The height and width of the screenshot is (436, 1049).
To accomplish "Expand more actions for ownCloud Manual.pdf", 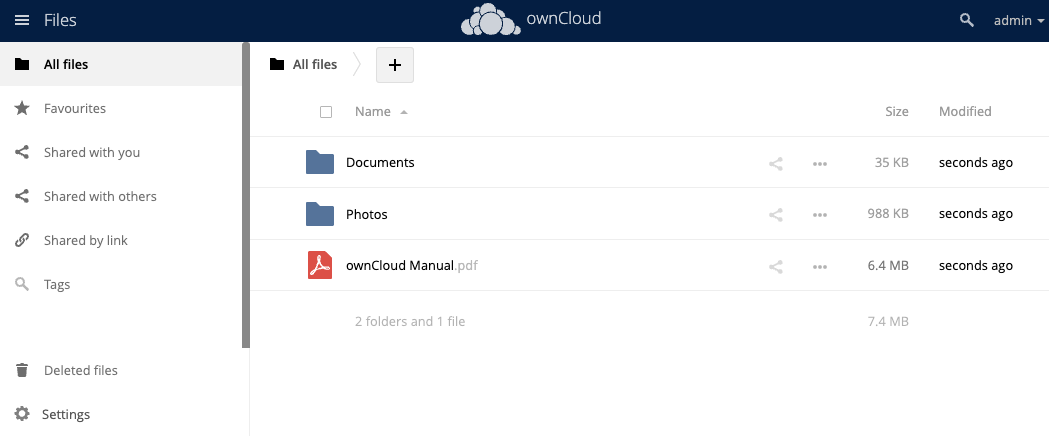I will coord(820,266).
